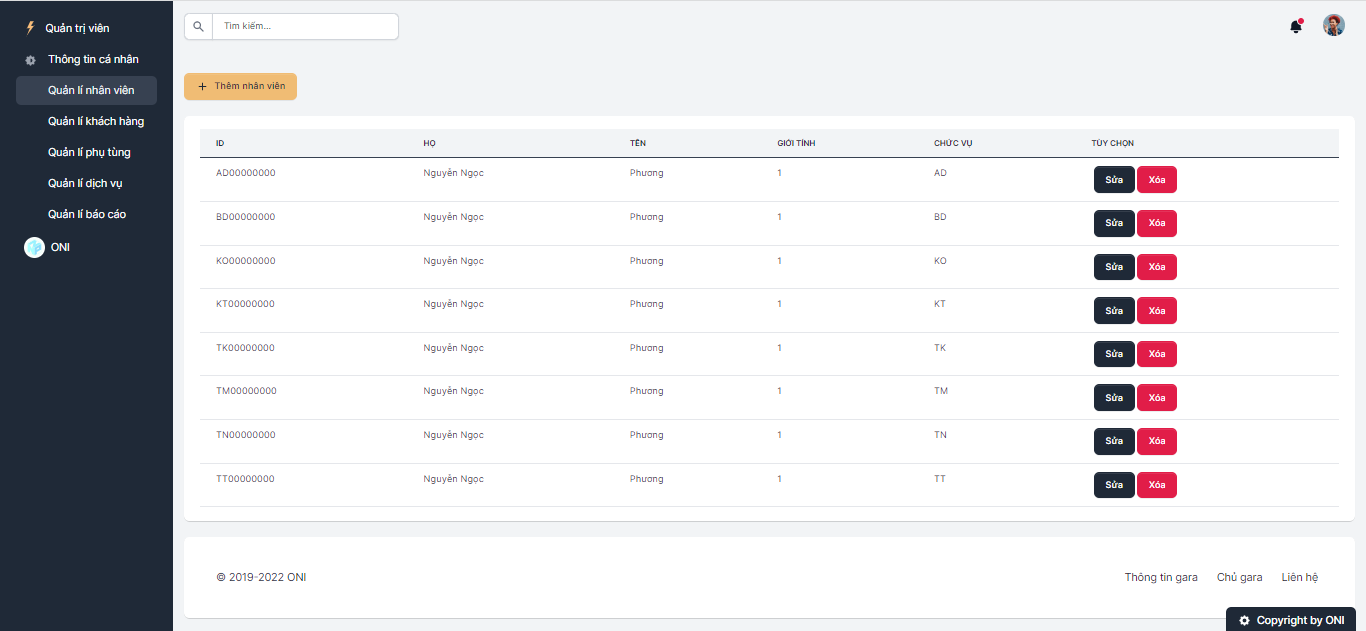Click the ID column header
Viewport: 1366px width, 631px height.
point(220,143)
